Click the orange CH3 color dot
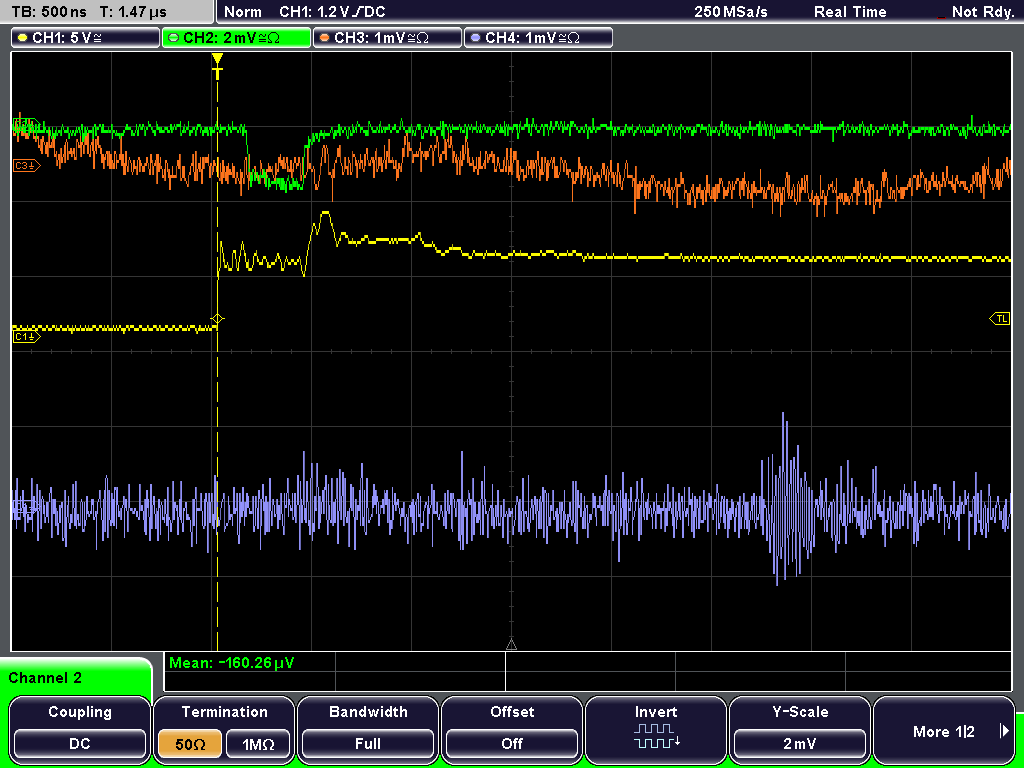The height and width of the screenshot is (768, 1024). [324, 38]
